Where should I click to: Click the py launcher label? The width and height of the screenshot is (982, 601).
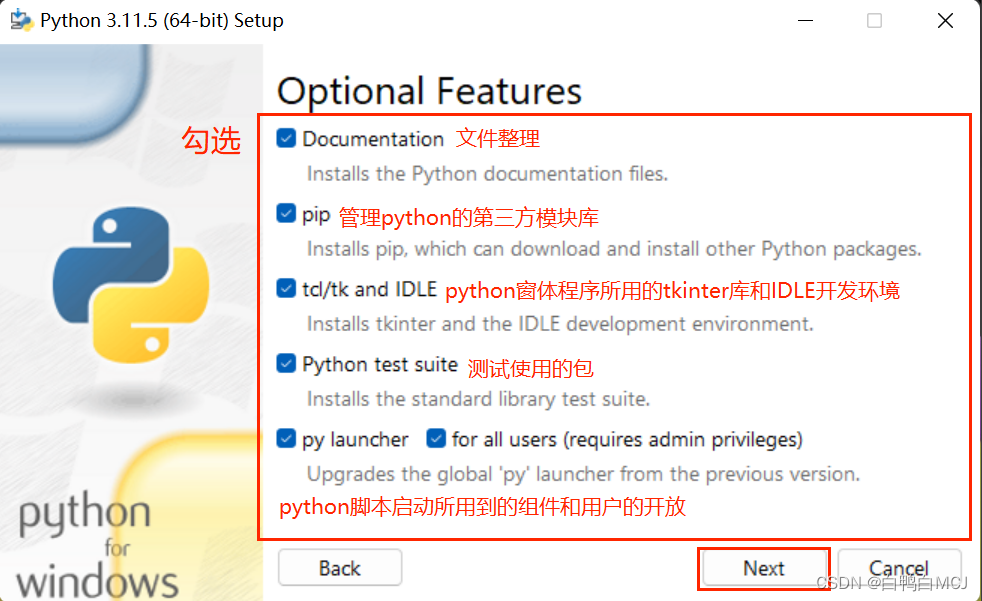(355, 440)
